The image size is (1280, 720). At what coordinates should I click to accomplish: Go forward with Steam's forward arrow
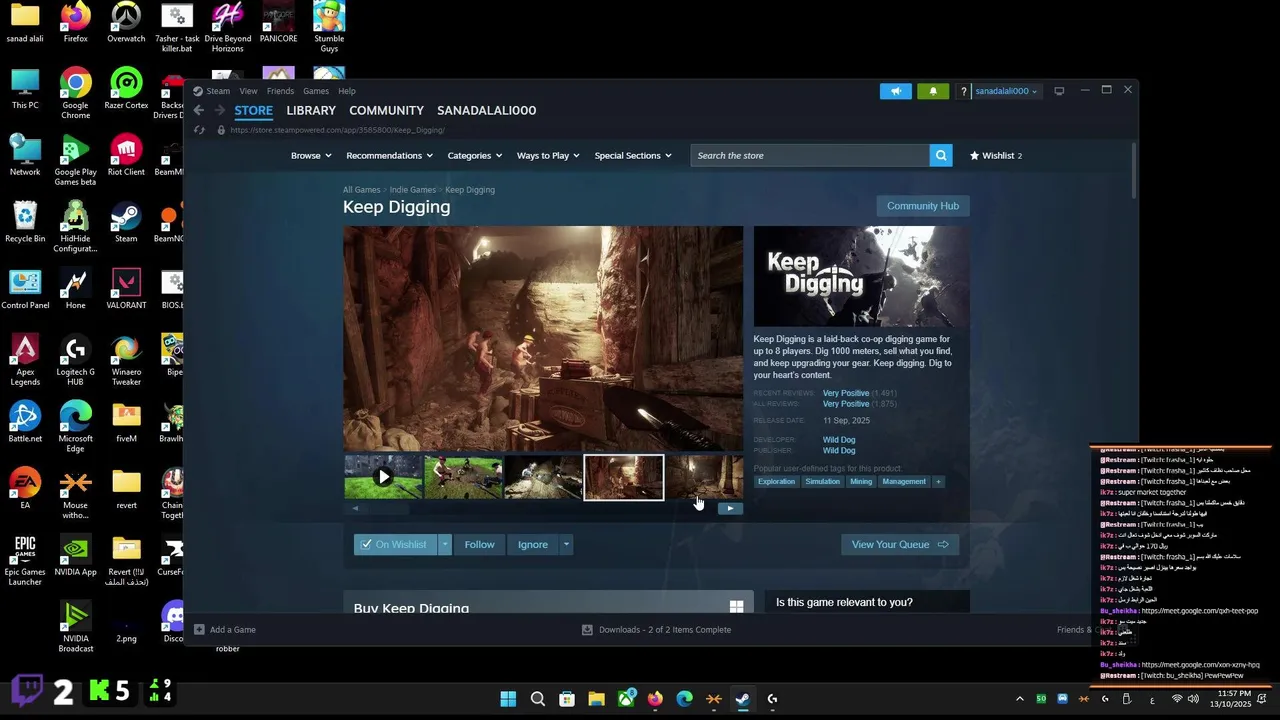tap(220, 110)
